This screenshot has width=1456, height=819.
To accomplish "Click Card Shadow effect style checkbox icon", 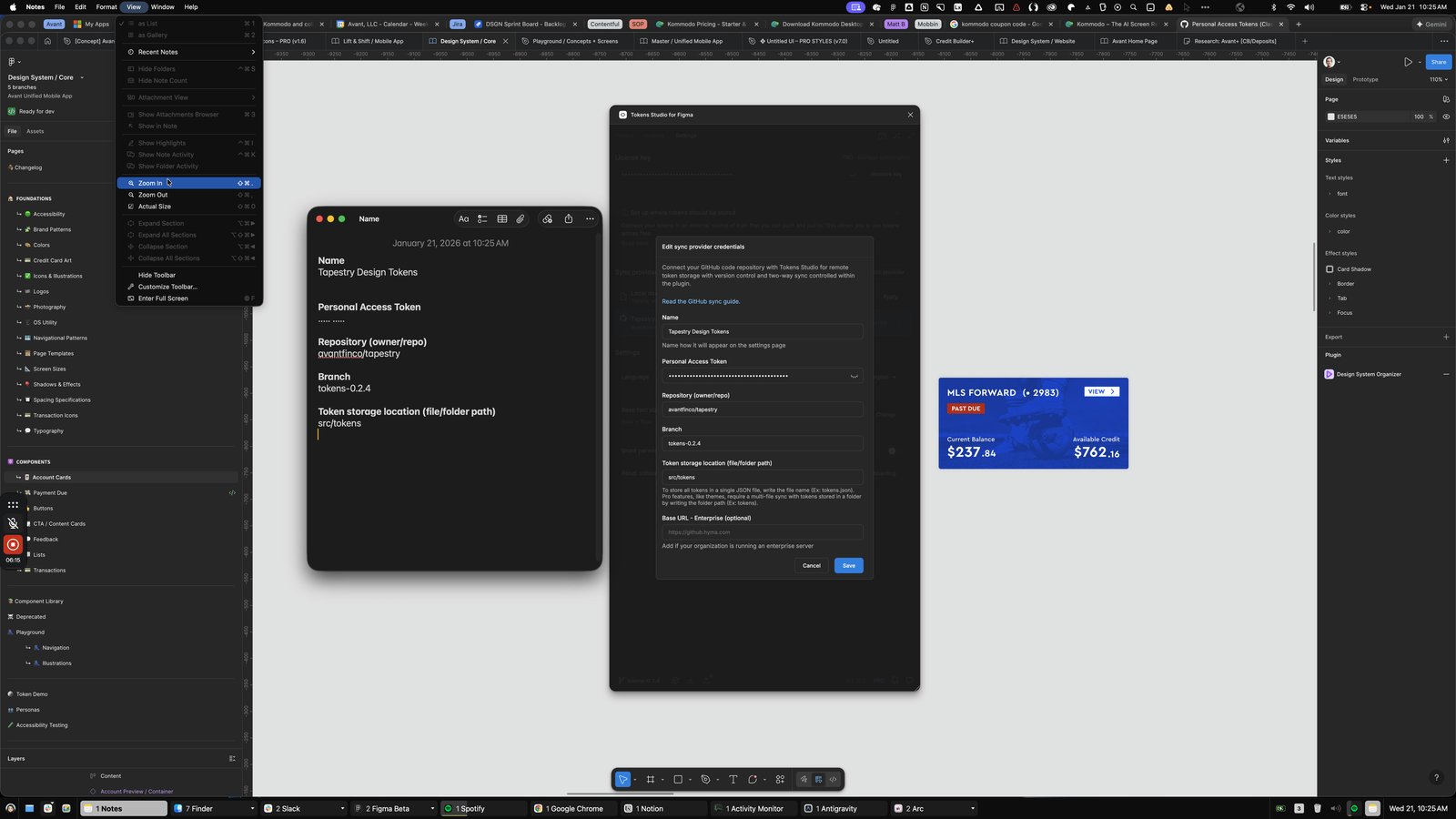I will pyautogui.click(x=1330, y=269).
